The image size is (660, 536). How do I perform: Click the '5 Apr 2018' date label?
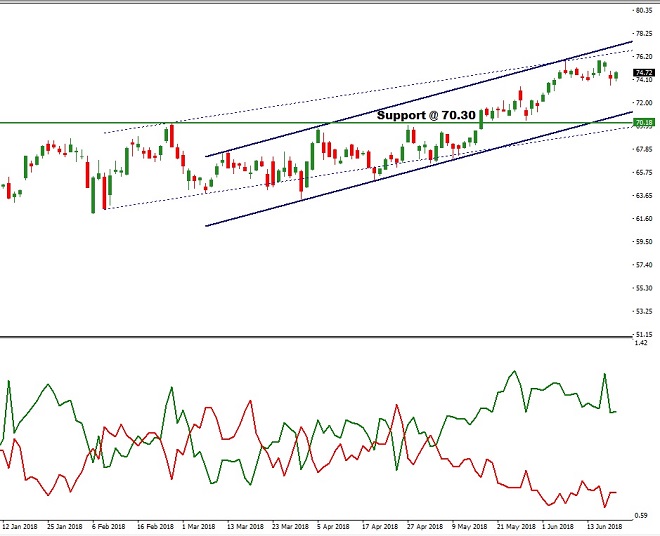pyautogui.click(x=333, y=527)
